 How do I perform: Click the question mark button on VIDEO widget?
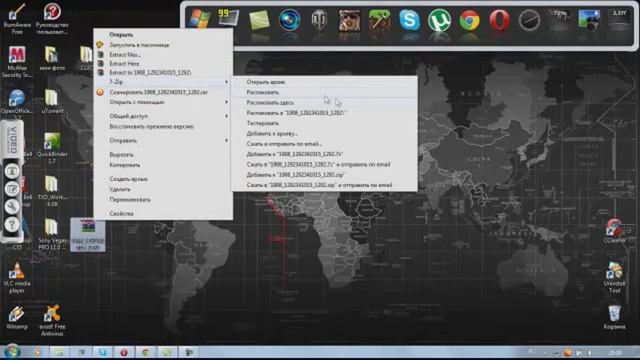coord(12,224)
